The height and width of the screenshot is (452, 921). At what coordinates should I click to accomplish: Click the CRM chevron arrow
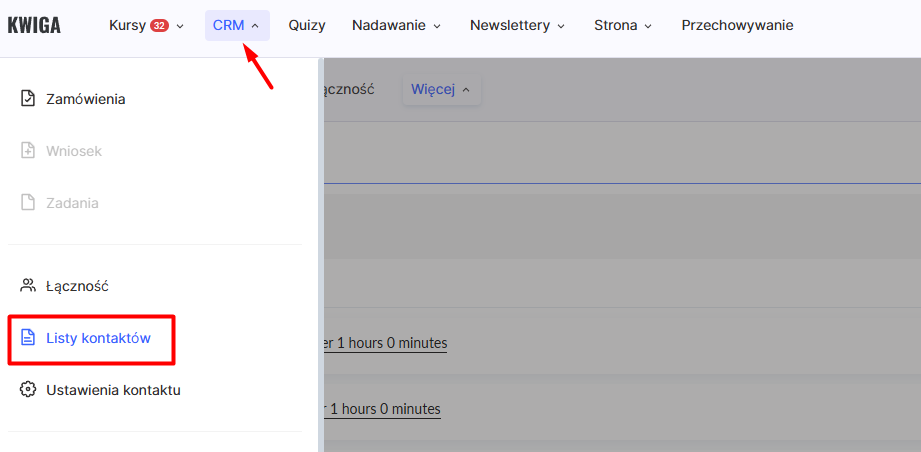[x=255, y=26]
